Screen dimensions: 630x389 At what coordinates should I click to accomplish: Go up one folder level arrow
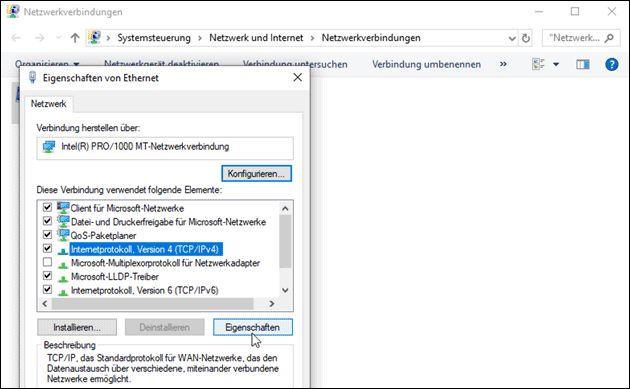[x=75, y=38]
